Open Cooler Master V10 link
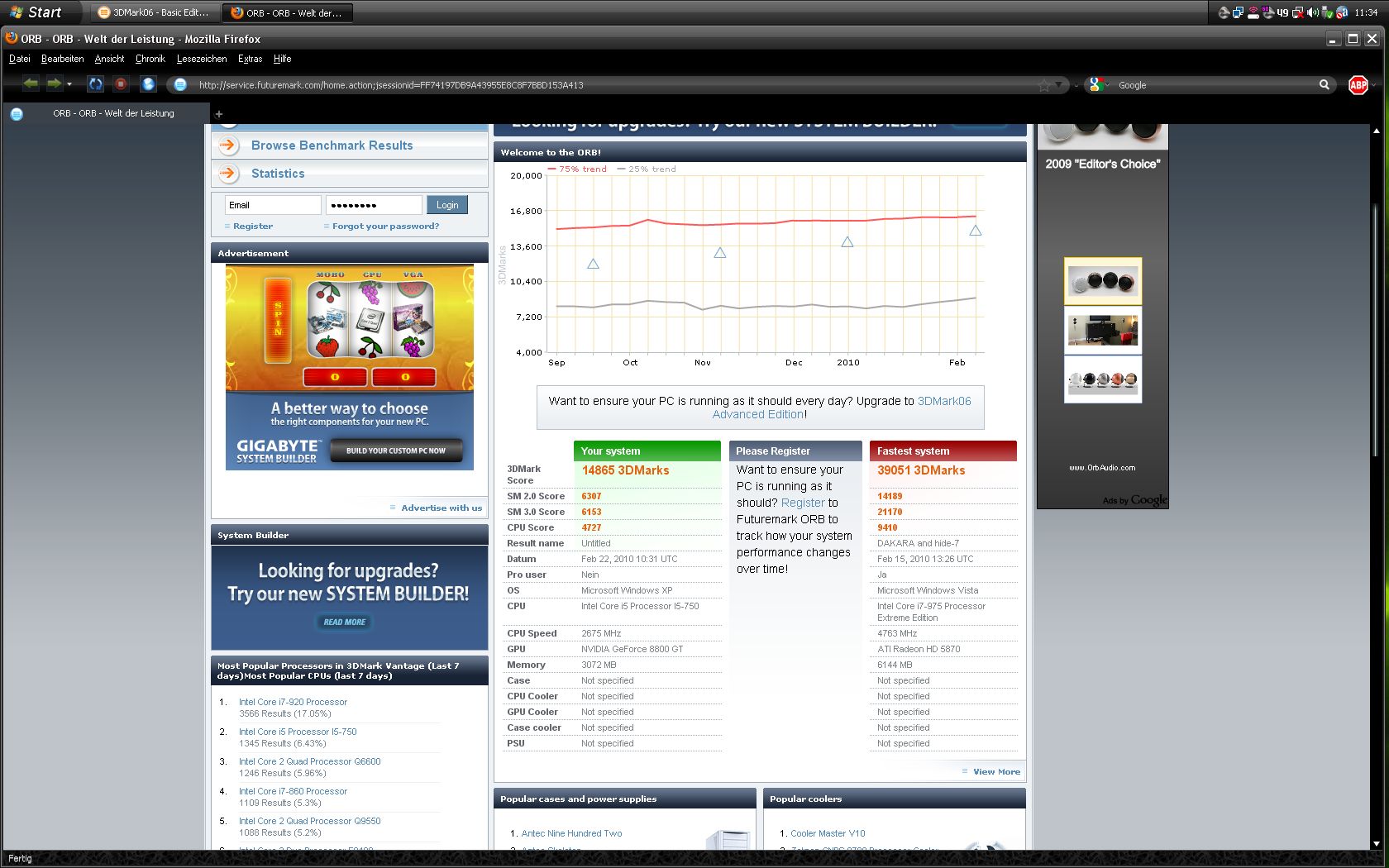The width and height of the screenshot is (1389, 868). (828, 833)
